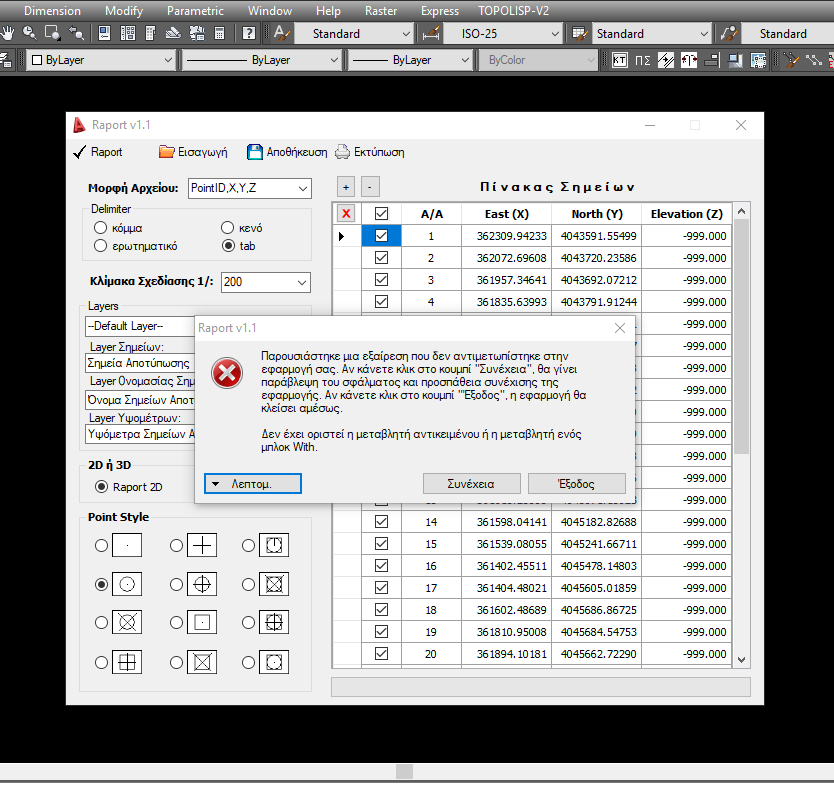Select the Raport 2D radio button
Image resolution: width=834 pixels, height=786 pixels.
101,487
